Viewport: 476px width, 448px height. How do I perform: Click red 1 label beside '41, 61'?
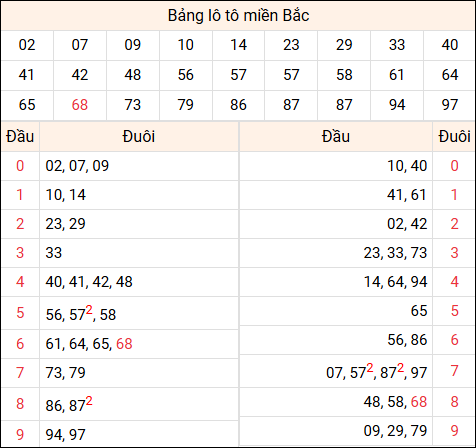click(454, 195)
